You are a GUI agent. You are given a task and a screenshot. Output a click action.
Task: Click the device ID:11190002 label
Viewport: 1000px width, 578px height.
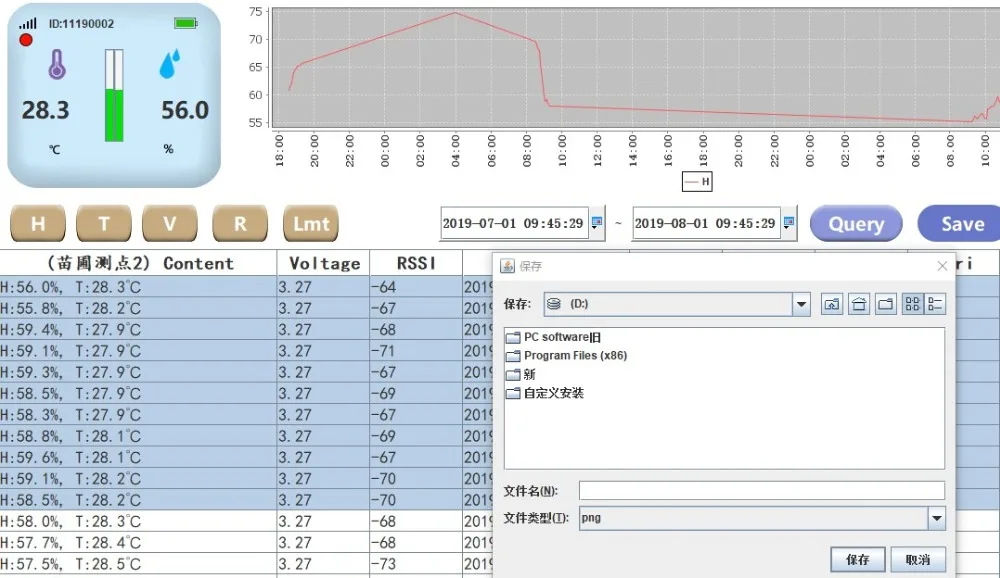81,24
